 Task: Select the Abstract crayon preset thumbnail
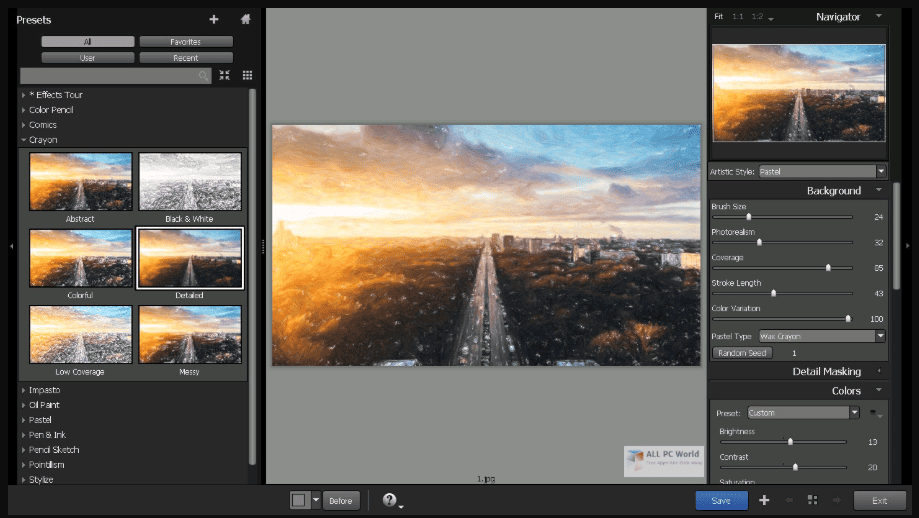tap(80, 181)
